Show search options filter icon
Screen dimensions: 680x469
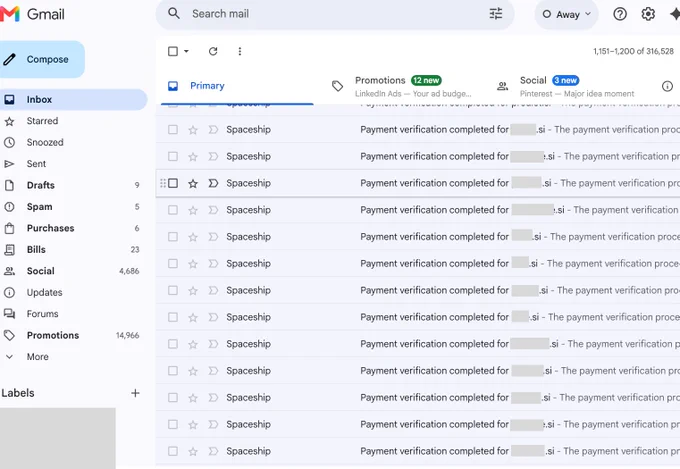(x=496, y=13)
